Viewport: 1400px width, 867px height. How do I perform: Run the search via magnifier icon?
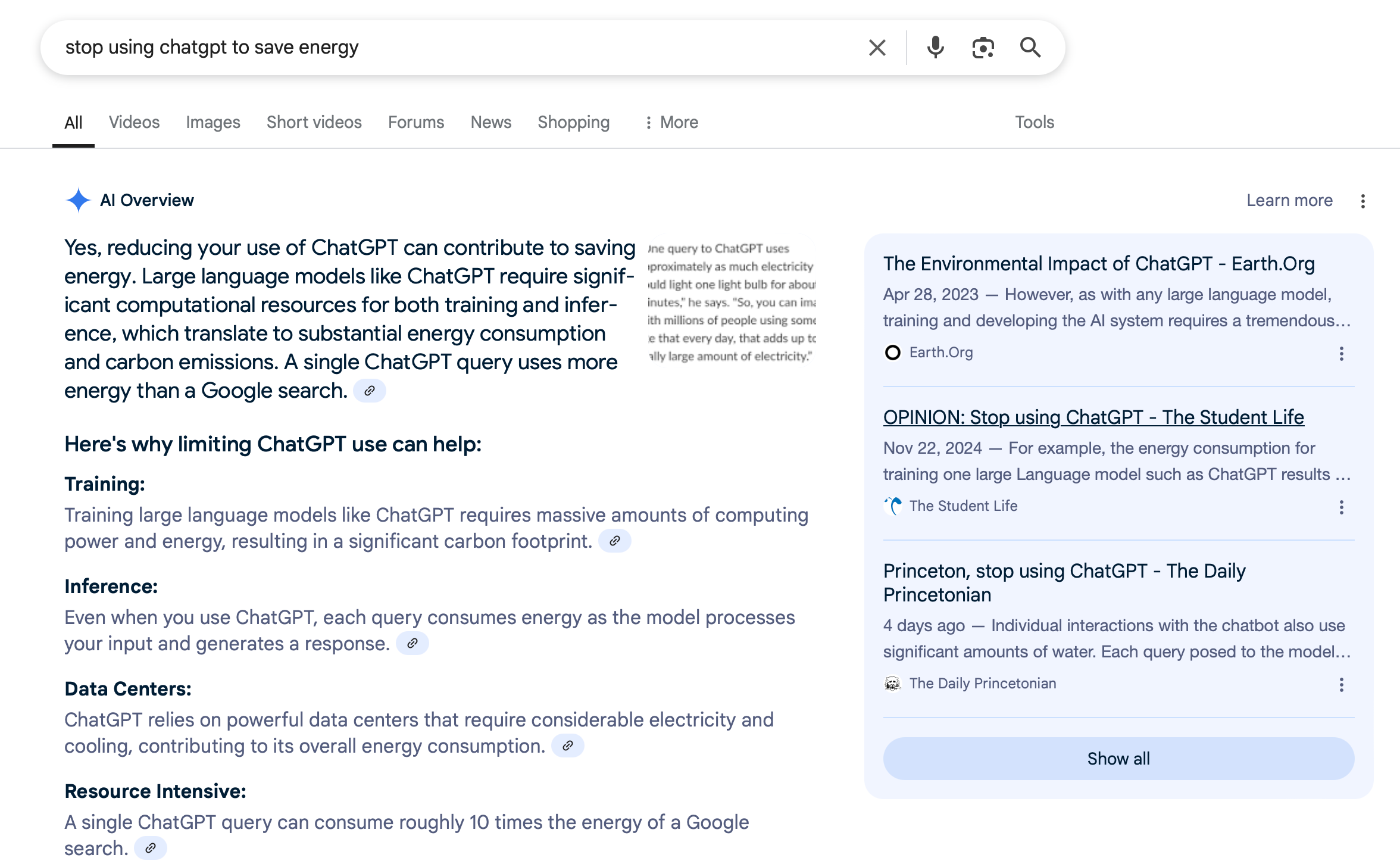point(1030,47)
